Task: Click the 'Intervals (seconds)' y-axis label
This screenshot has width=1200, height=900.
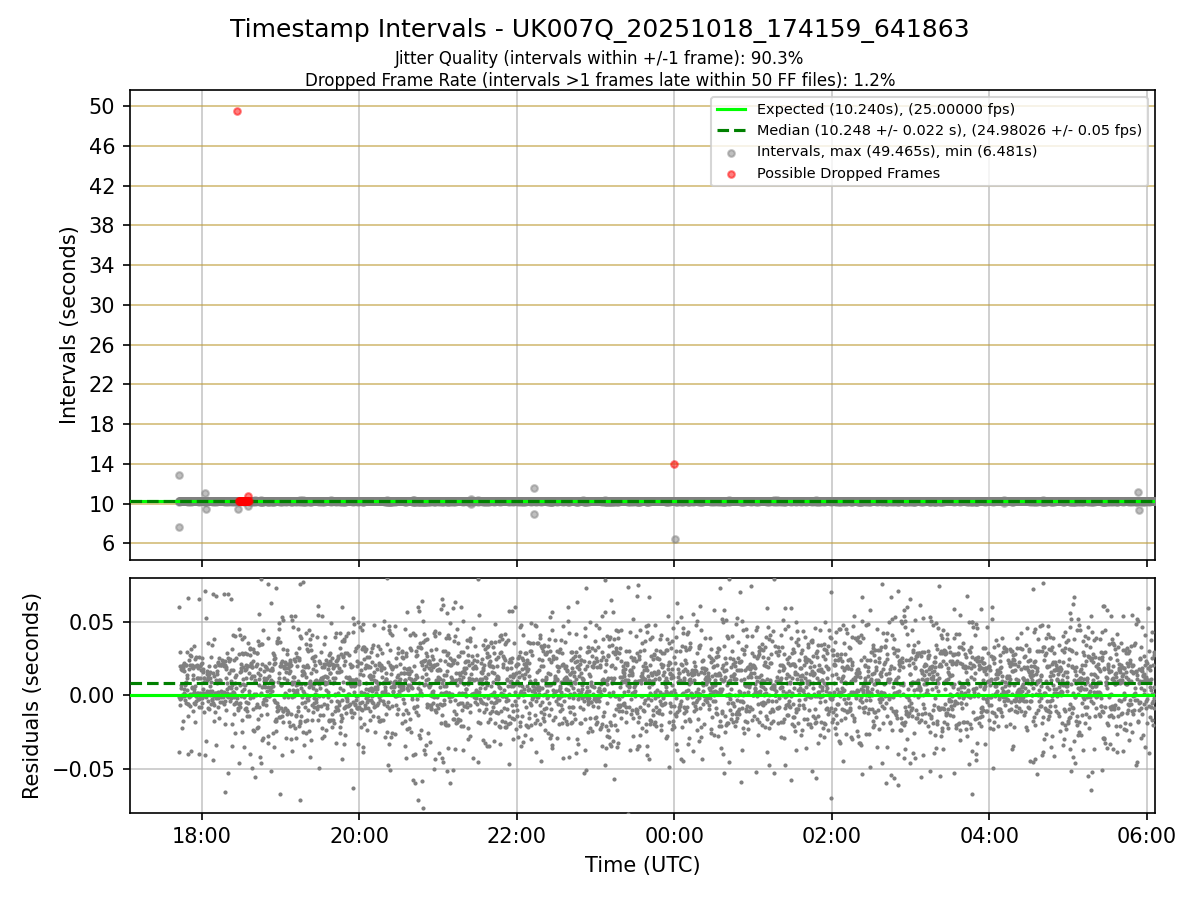Action: 68,325
